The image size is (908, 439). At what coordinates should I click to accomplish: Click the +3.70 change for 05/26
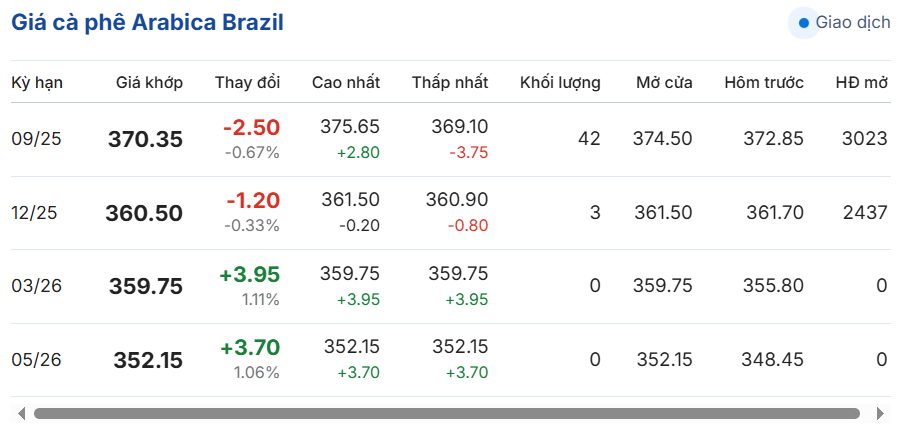tap(250, 347)
